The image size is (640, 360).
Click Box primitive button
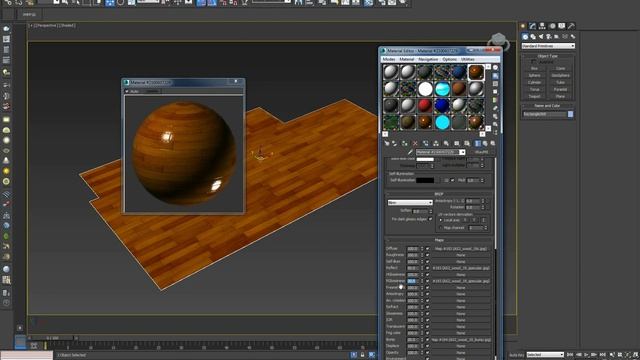[535, 69]
